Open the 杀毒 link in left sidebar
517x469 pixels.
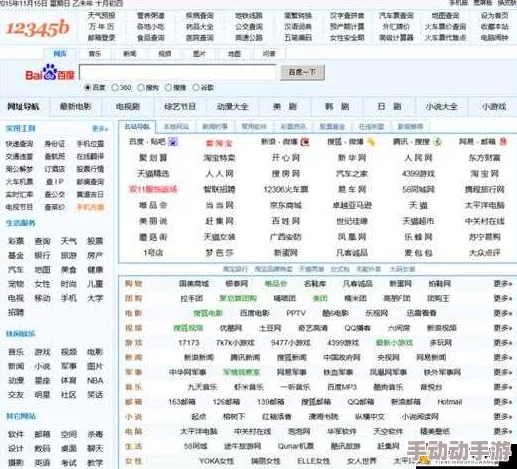95,434
